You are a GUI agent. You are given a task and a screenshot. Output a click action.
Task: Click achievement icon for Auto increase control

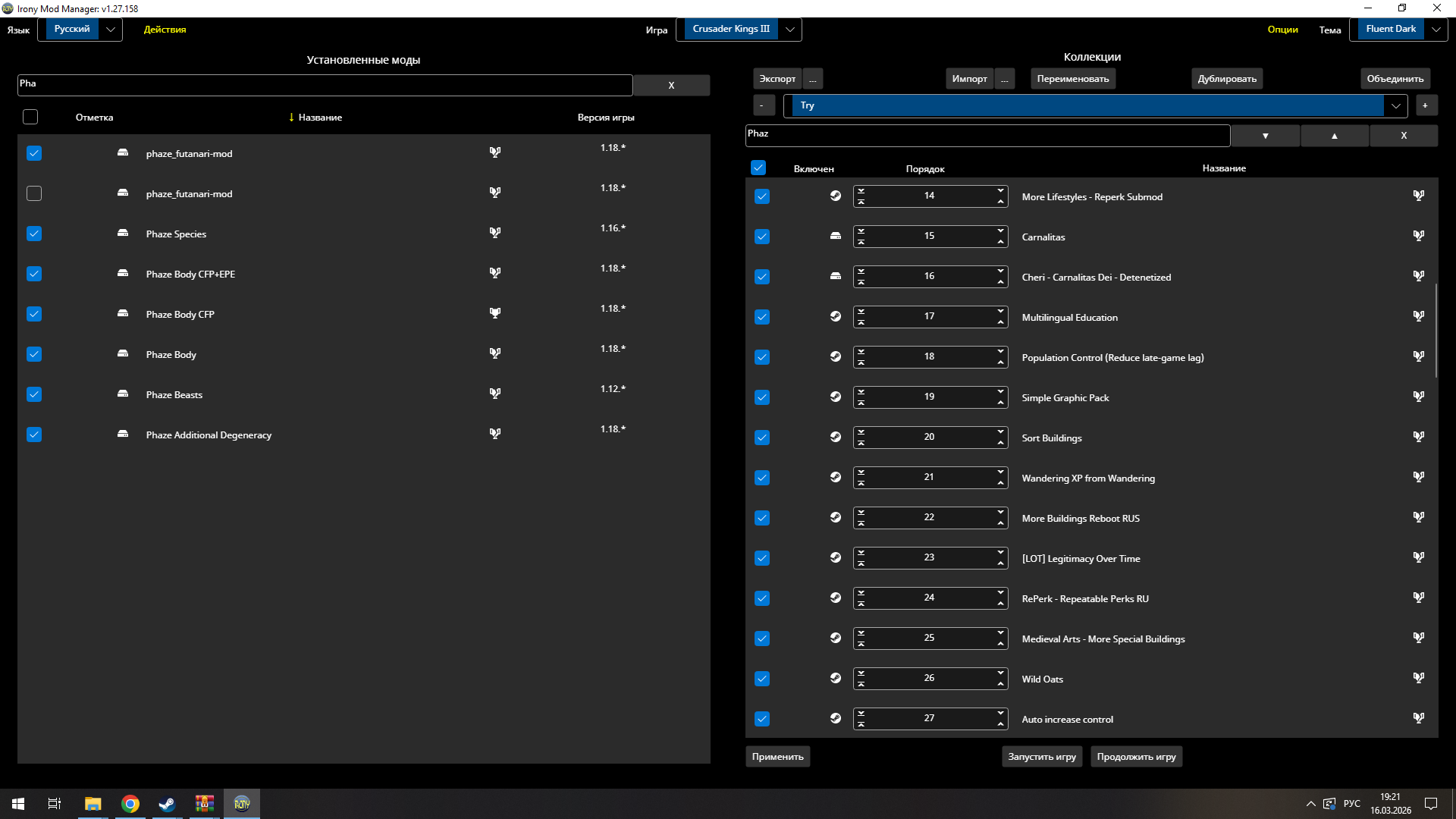coord(1419,718)
